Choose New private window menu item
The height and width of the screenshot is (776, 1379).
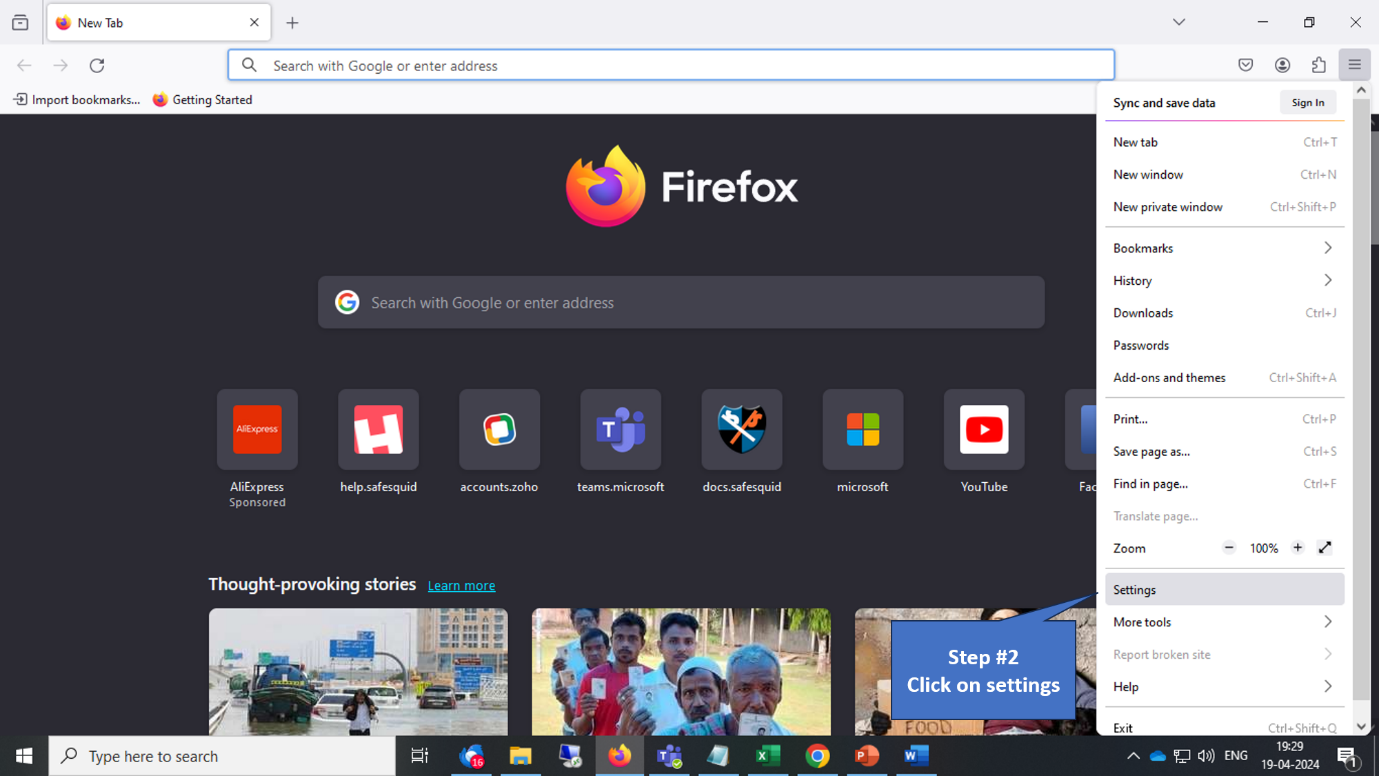pos(1168,207)
